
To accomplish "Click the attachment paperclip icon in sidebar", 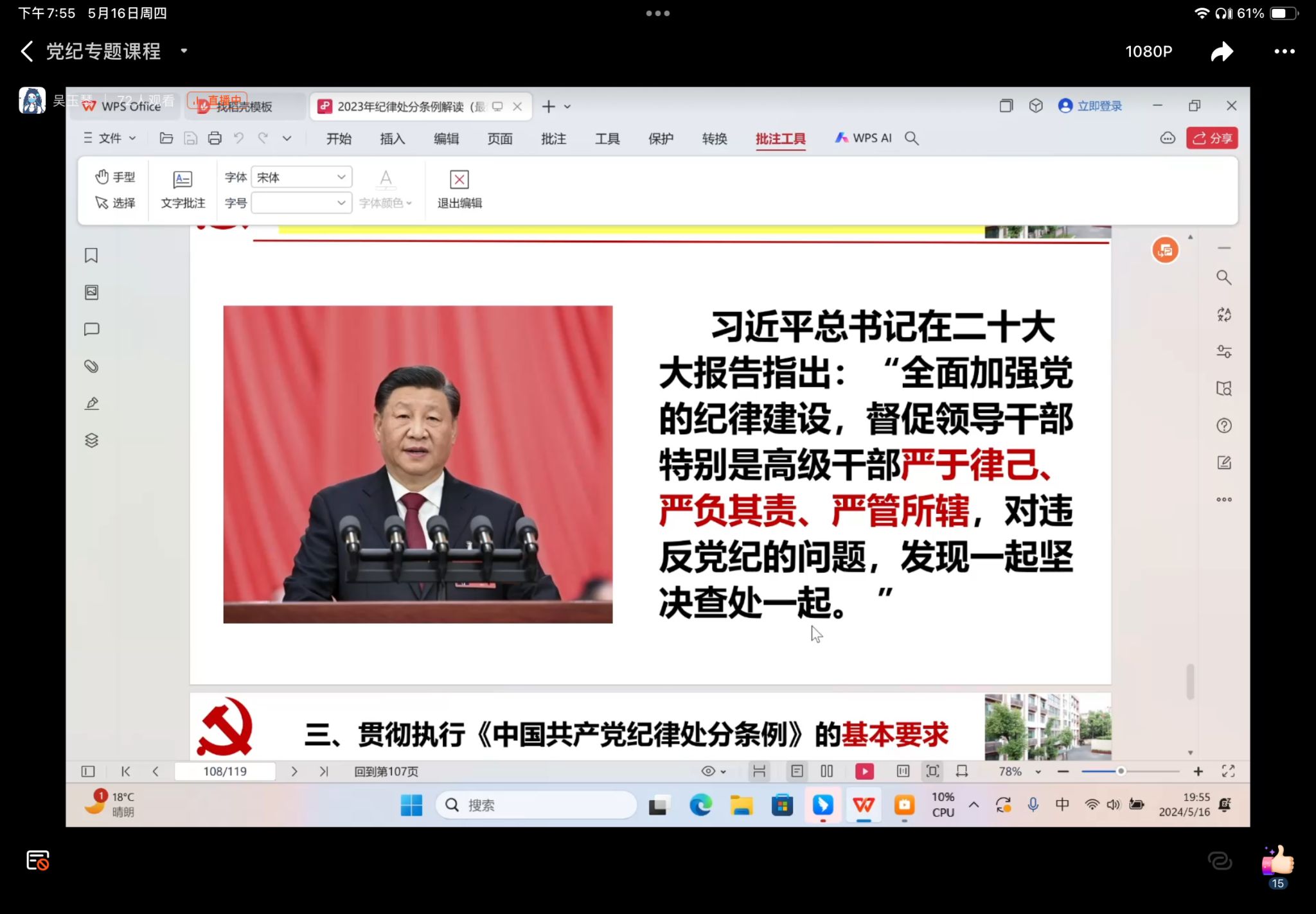I will [x=91, y=366].
